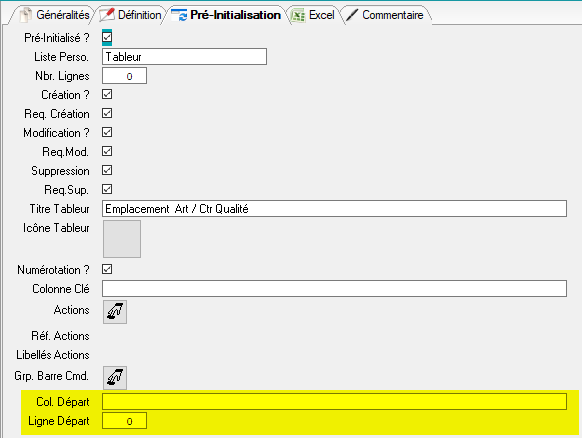Image resolution: width=582 pixels, height=438 pixels.
Task: Uncheck the Suppression checkbox
Action: tap(107, 170)
